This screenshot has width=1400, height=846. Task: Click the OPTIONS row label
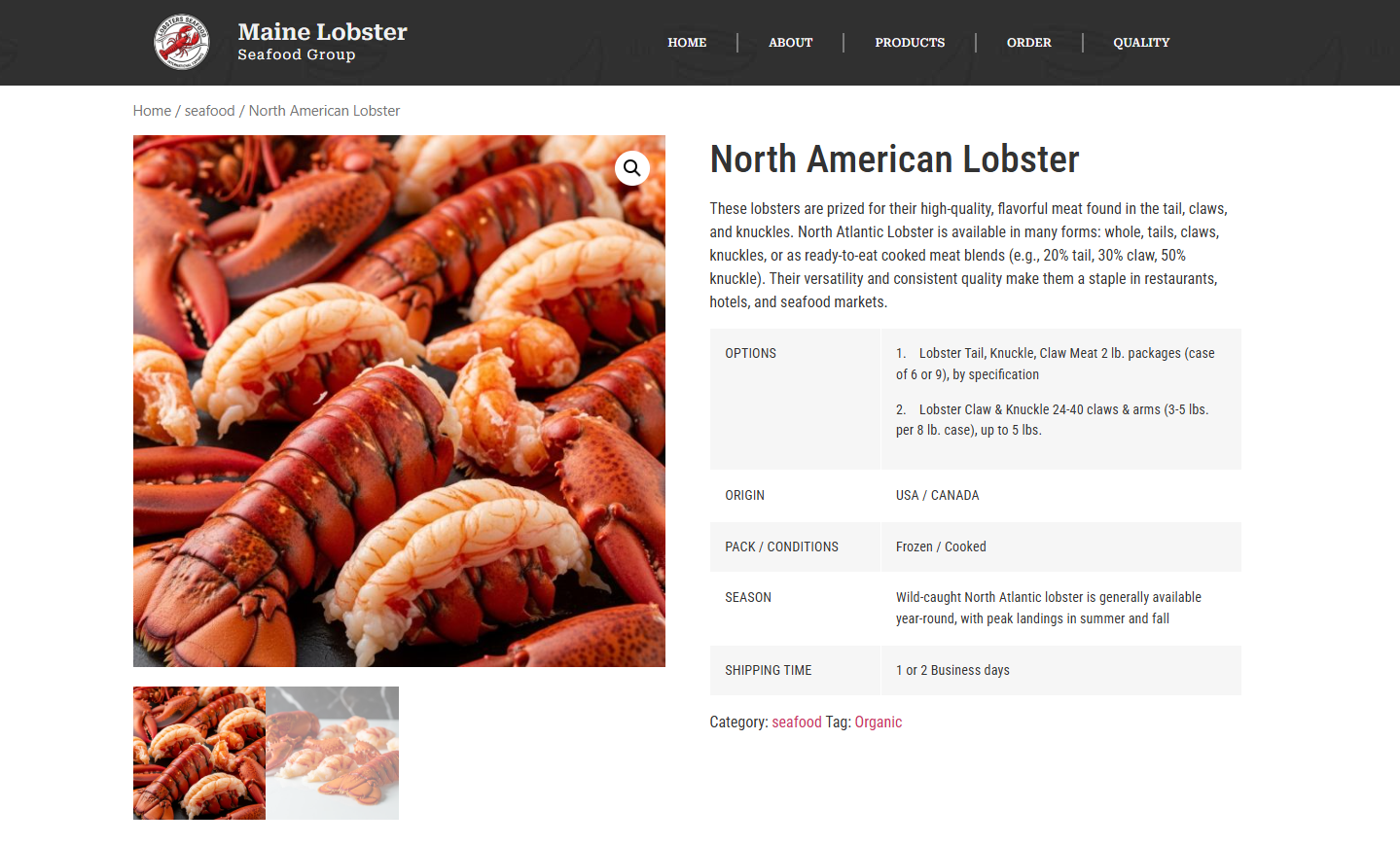[x=751, y=354]
